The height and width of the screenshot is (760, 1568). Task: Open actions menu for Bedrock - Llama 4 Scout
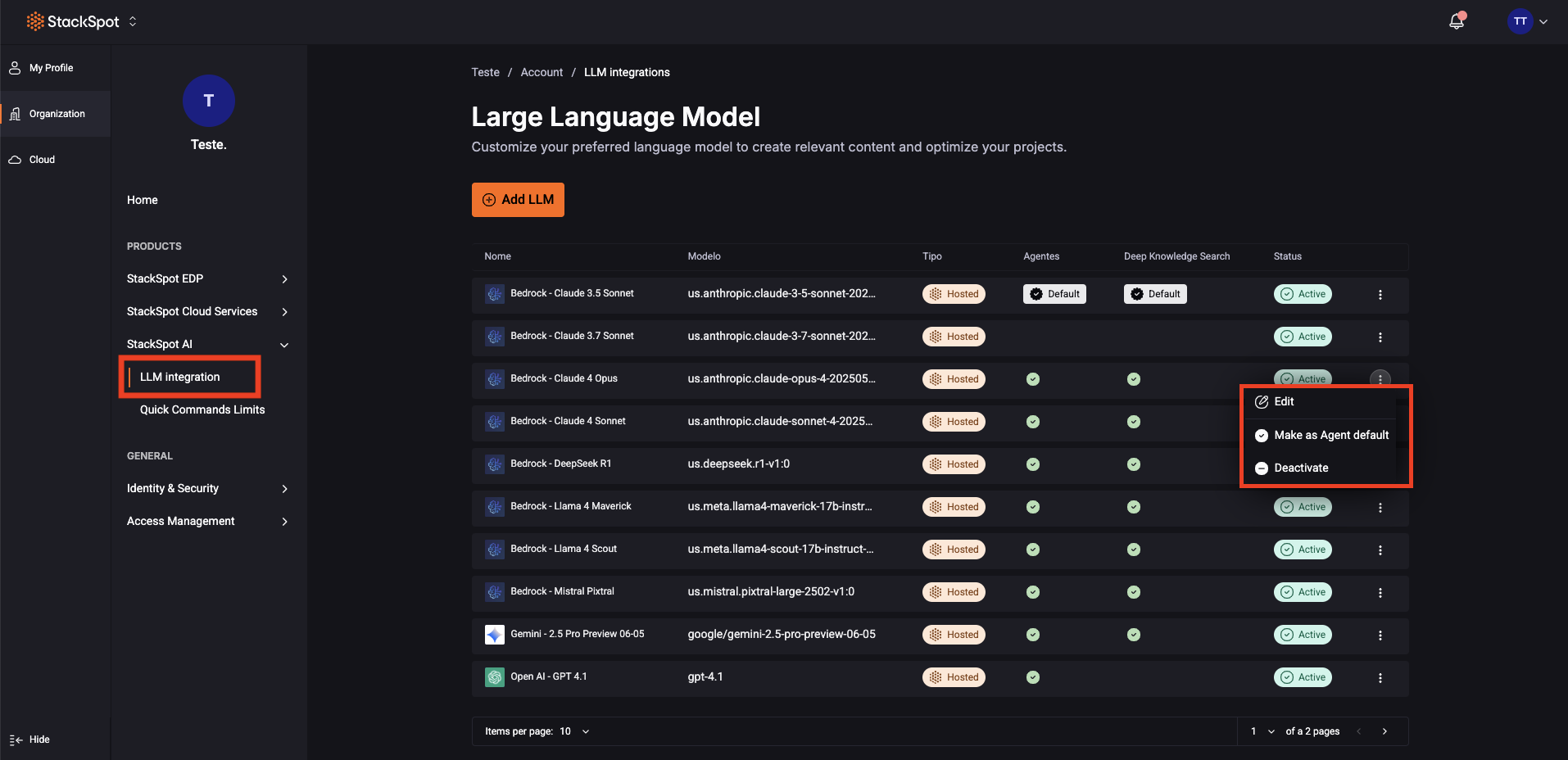click(1380, 550)
